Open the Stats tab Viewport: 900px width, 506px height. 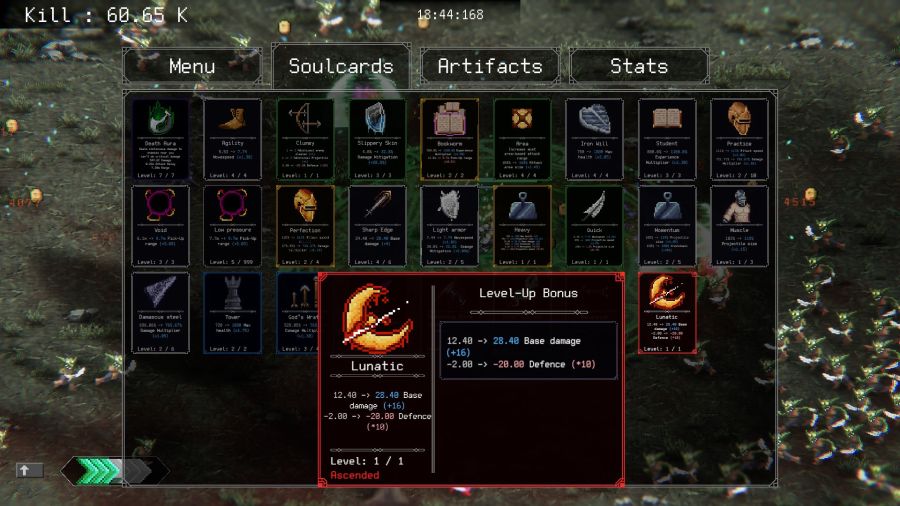[639, 66]
